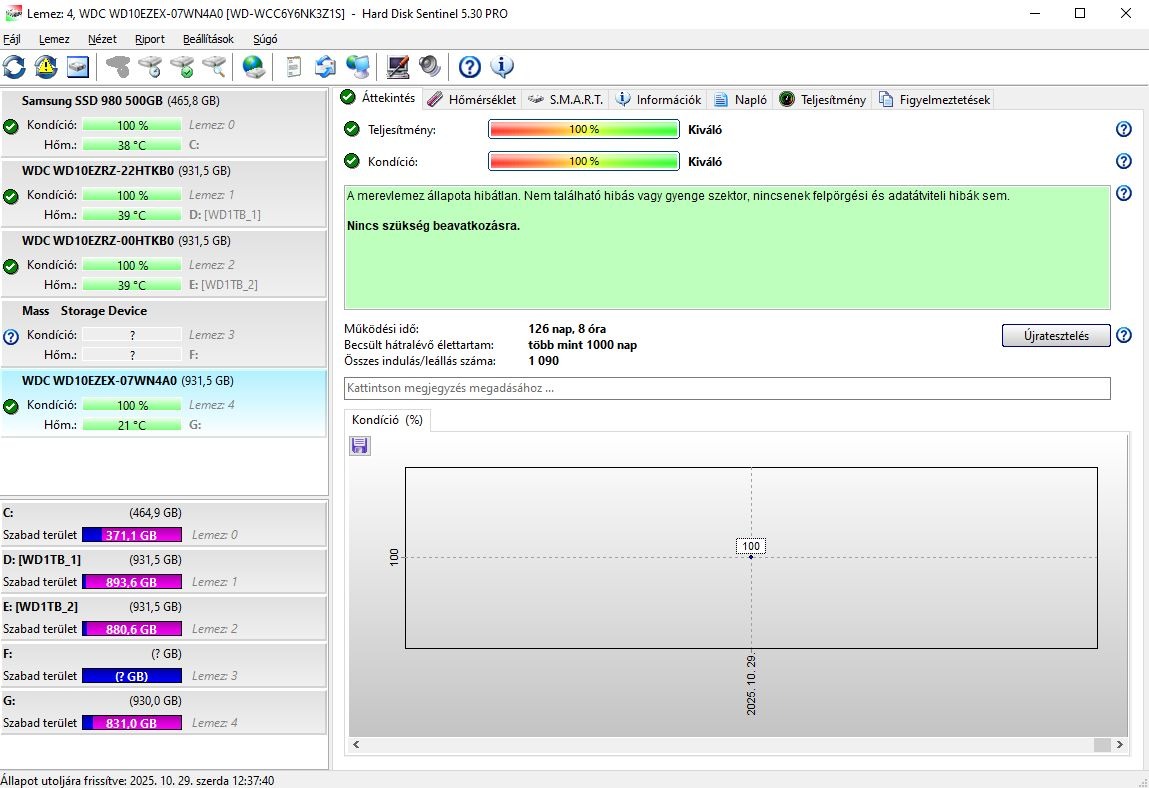Image resolution: width=1149 pixels, height=788 pixels.
Task: Click the Teljesítmény 100 % gradient bar
Action: point(584,129)
